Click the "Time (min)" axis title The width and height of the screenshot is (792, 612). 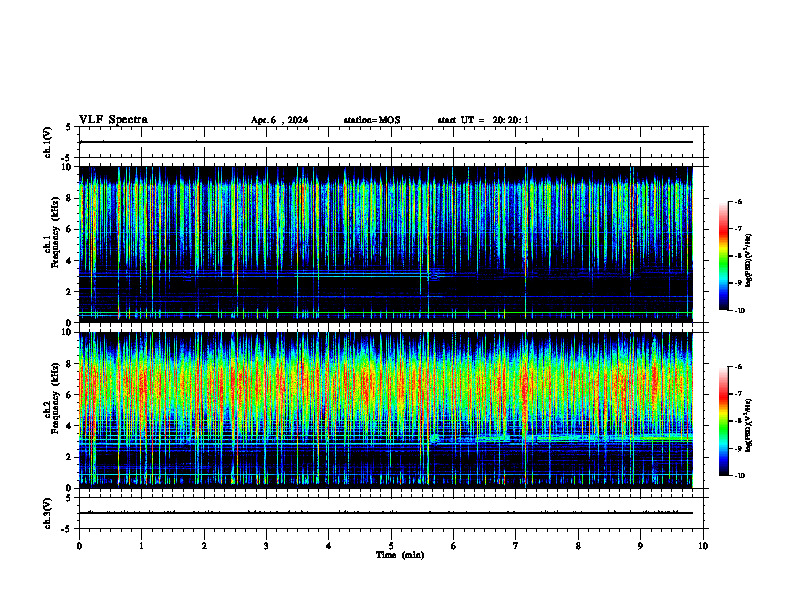(400, 555)
